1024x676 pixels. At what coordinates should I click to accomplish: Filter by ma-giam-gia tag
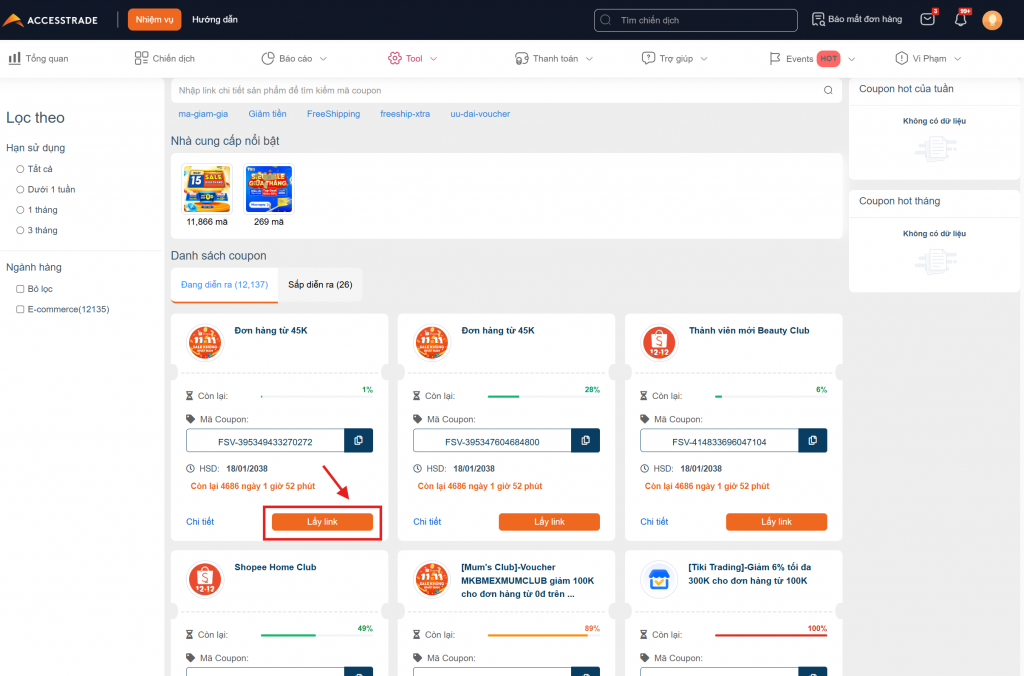pyautogui.click(x=203, y=114)
